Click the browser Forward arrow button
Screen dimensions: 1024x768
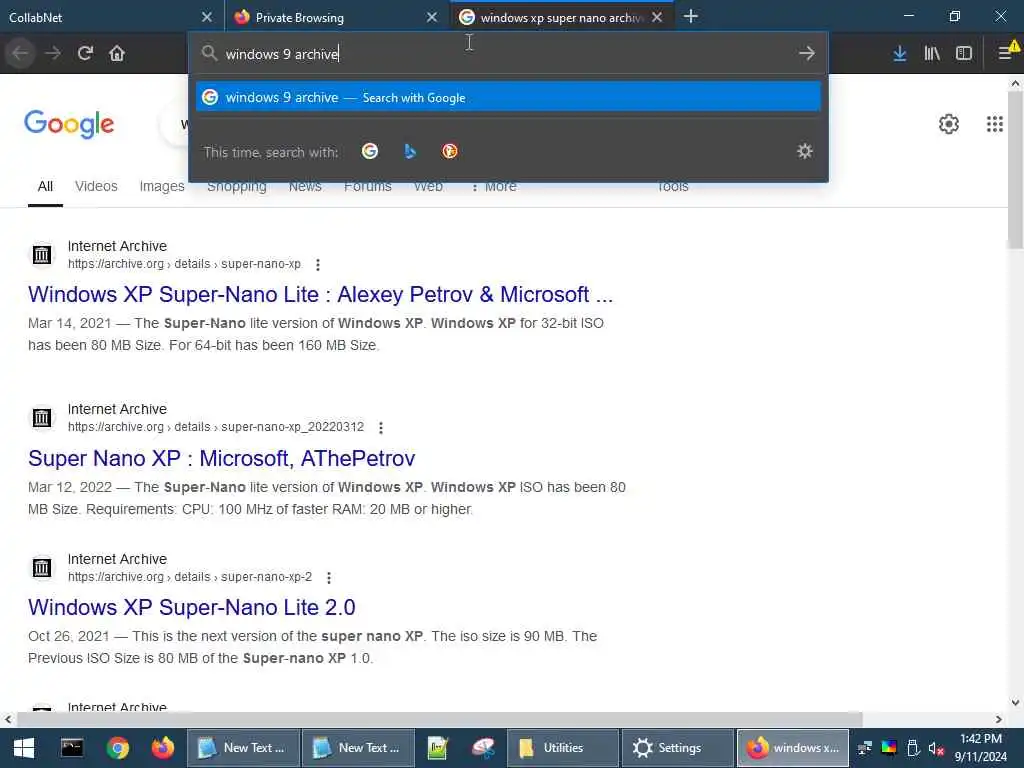pyautogui.click(x=53, y=53)
